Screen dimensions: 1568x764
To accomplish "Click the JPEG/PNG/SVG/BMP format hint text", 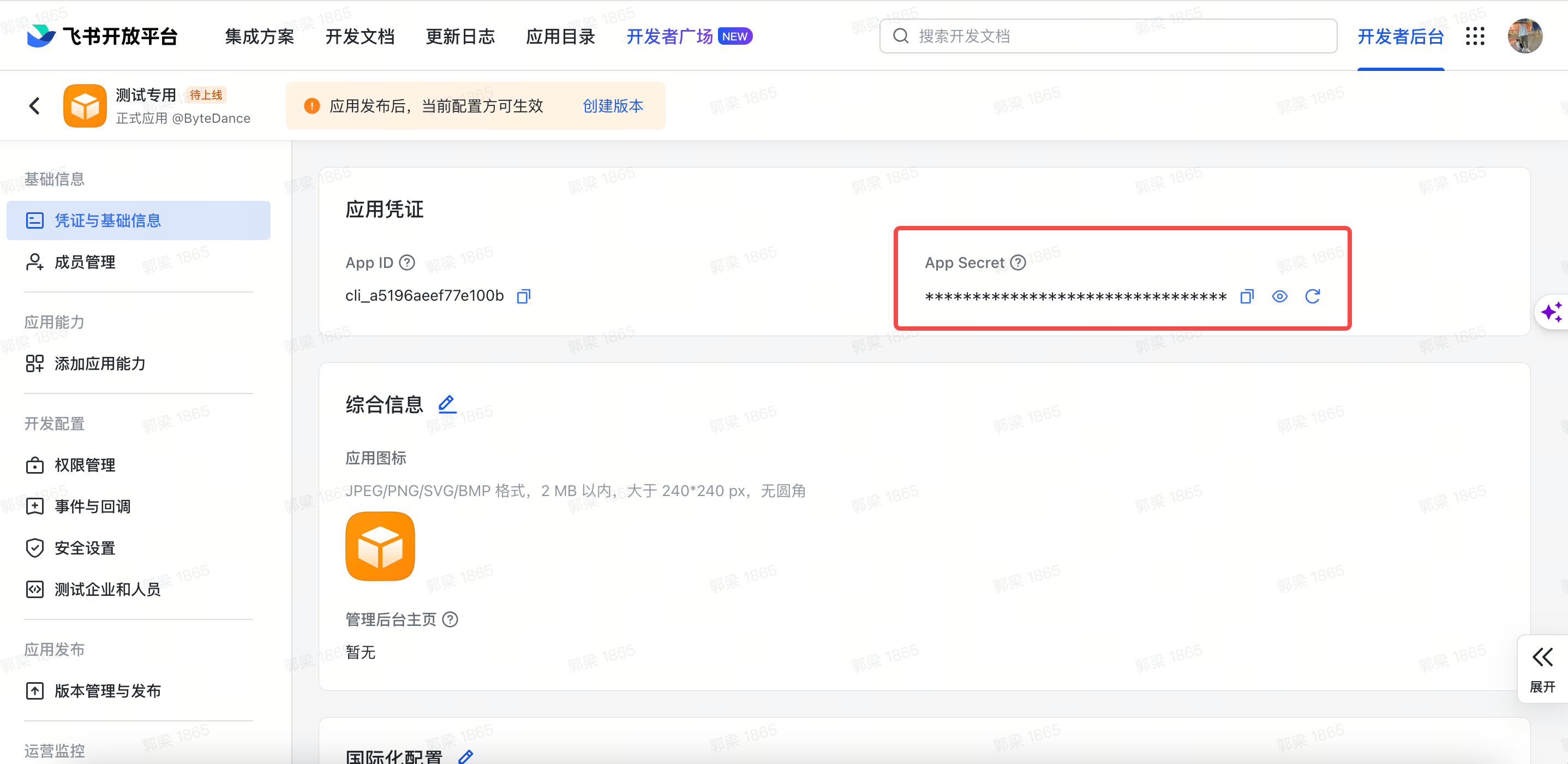I will coord(575,491).
